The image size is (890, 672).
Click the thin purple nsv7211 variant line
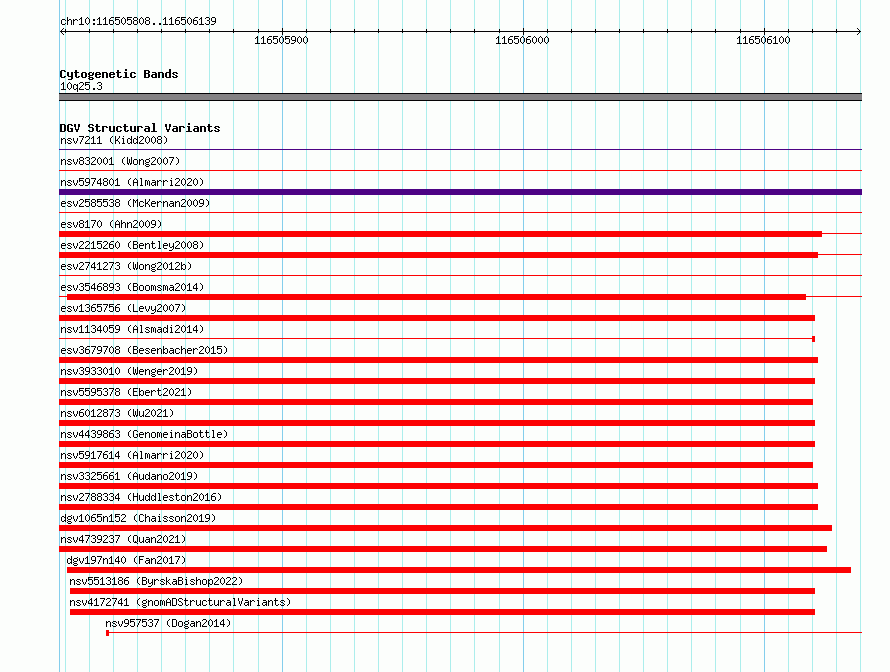coord(460,150)
